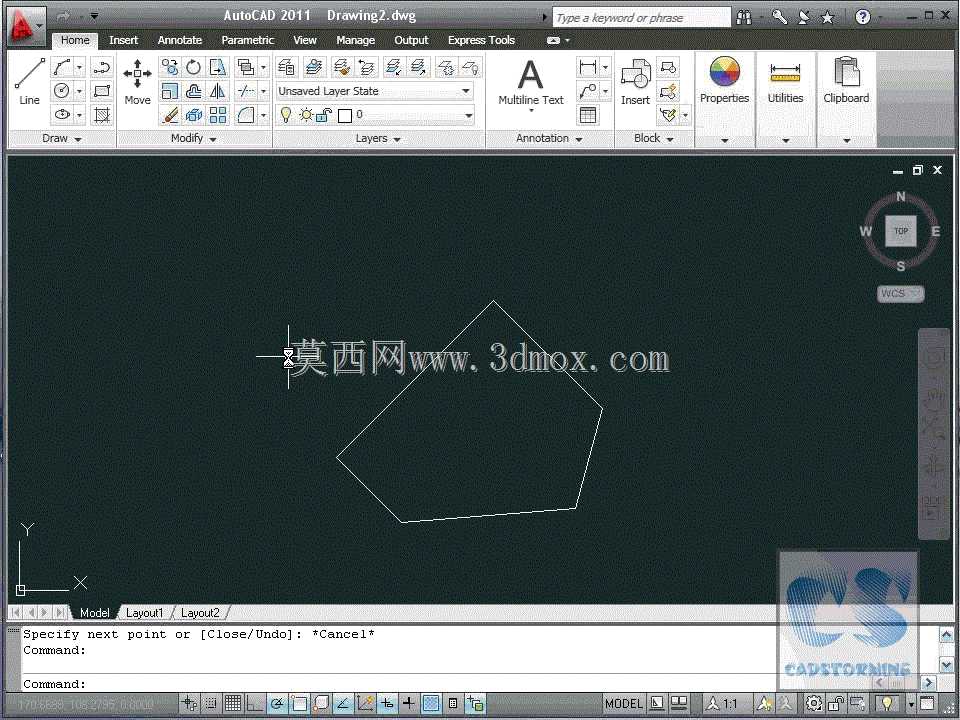Screen dimensions: 960x720
Task: Open Layer Properties manager icon
Action: click(x=286, y=67)
